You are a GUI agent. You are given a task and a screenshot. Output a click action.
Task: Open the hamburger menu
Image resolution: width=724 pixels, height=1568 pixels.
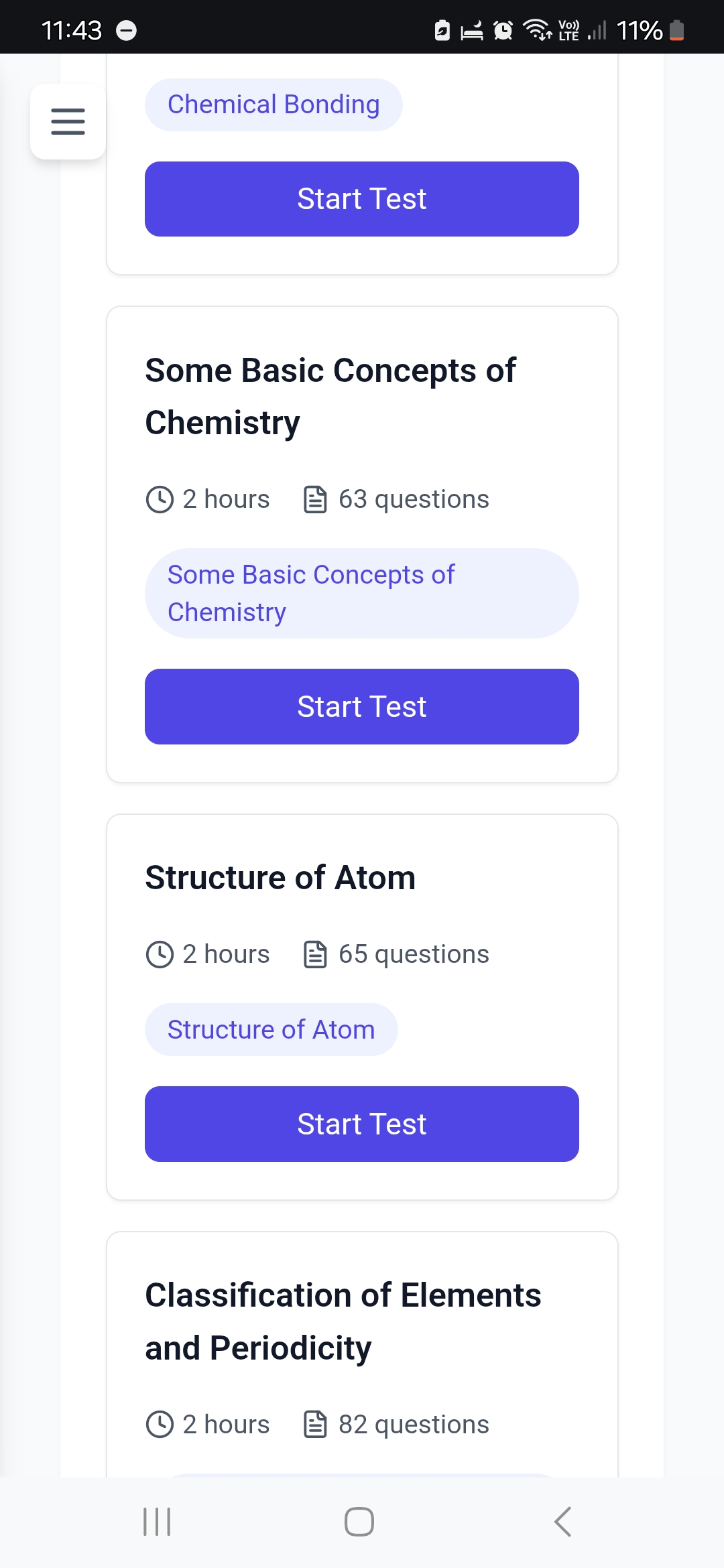[68, 121]
